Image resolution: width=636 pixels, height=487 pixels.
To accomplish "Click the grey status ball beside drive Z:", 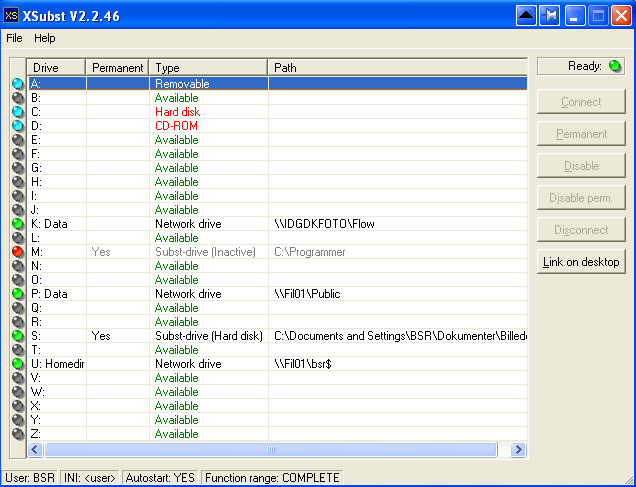I will pyautogui.click(x=18, y=433).
